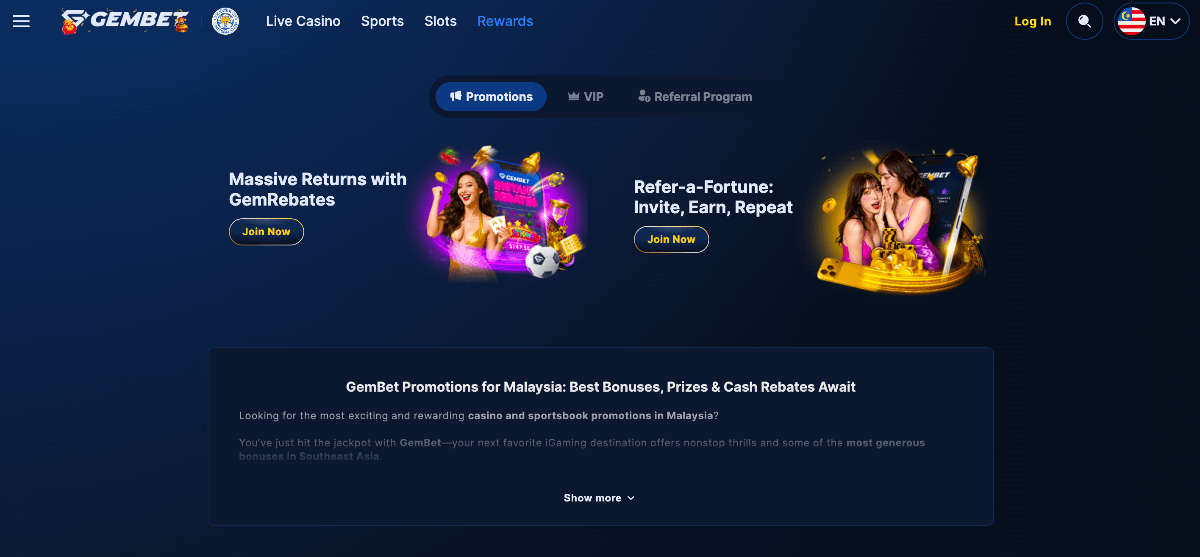Click the megaphone icon in Promotions tab
Image resolution: width=1200 pixels, height=557 pixels.
[x=456, y=97]
